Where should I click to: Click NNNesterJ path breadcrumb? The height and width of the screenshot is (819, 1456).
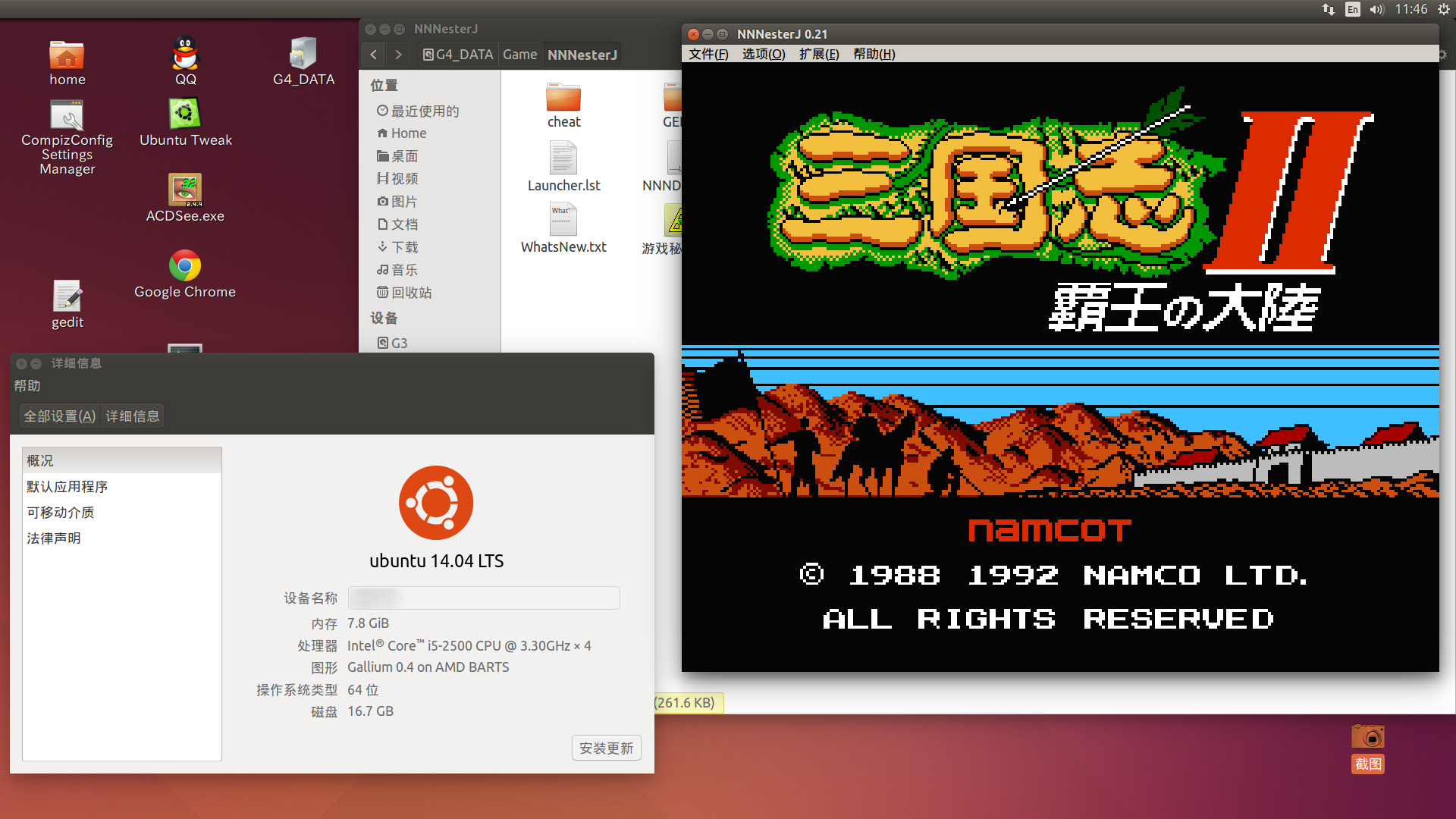click(582, 55)
